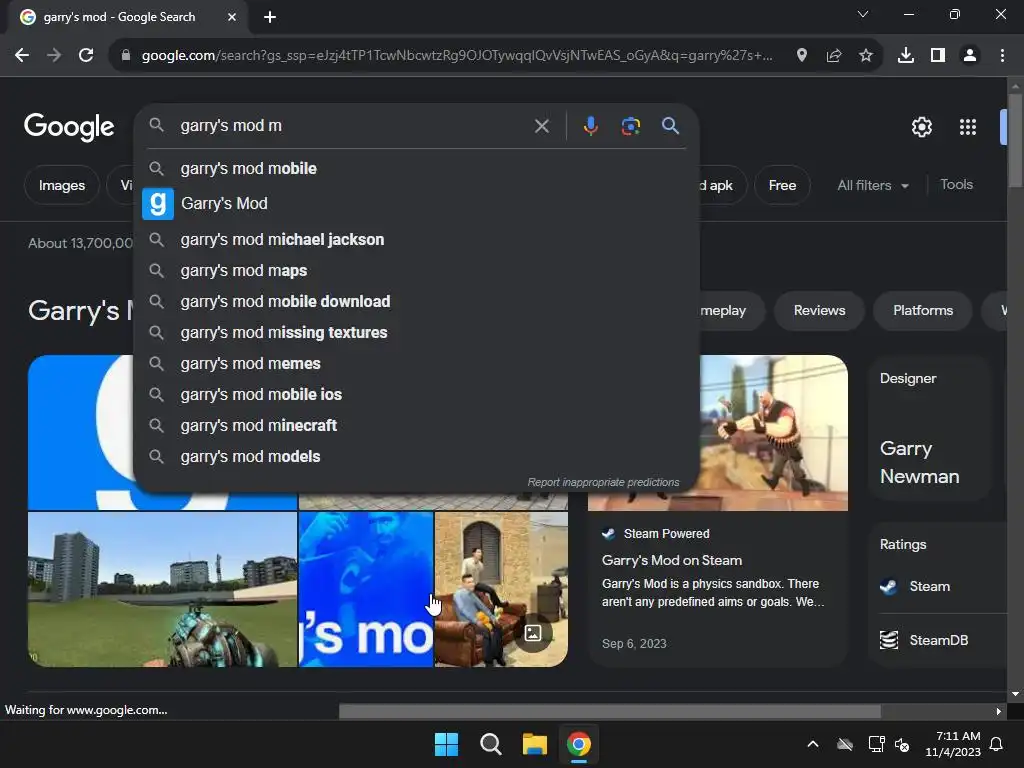Open Windows Start menu
1024x768 pixels.
click(x=447, y=744)
